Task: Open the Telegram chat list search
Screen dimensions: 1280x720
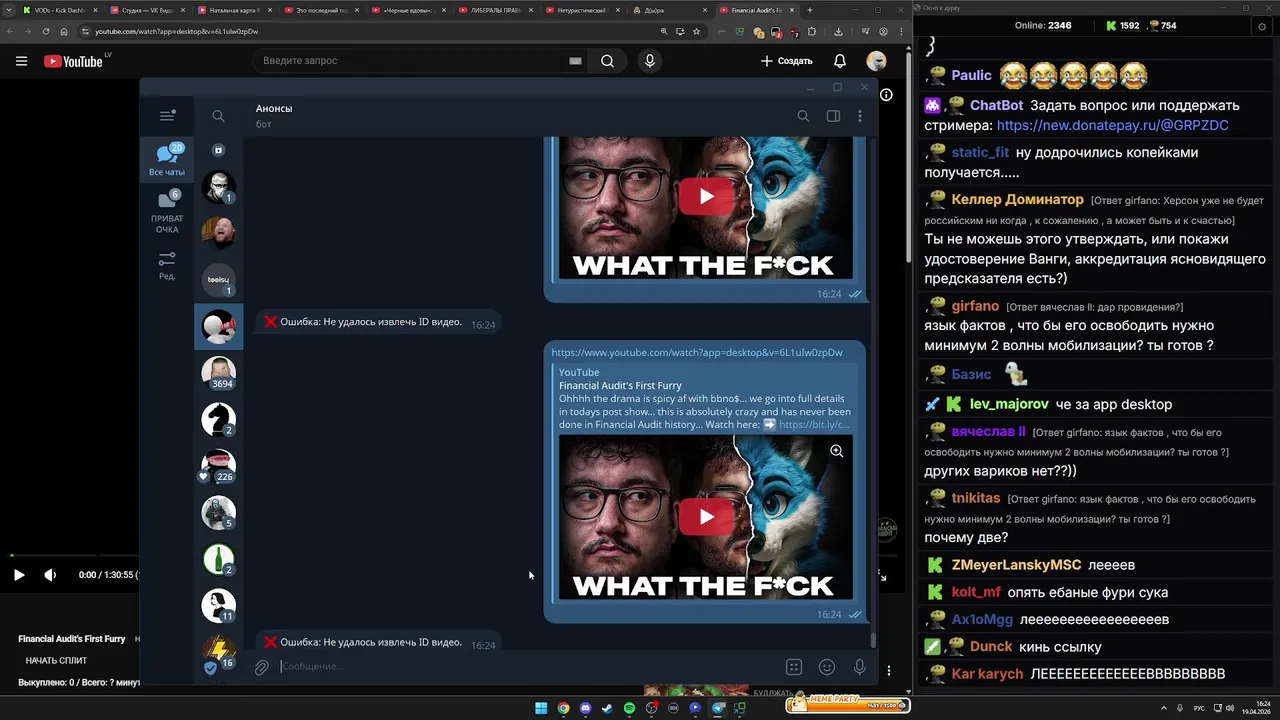Action: point(218,116)
